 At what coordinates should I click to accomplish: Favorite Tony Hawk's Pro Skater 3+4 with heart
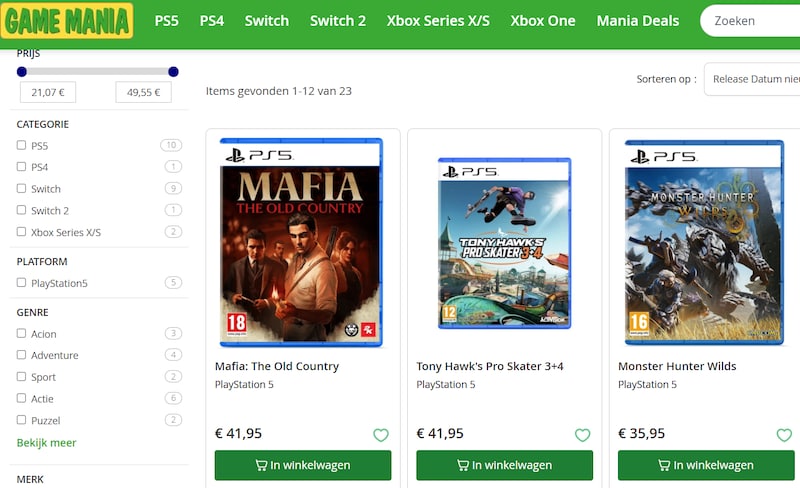583,435
